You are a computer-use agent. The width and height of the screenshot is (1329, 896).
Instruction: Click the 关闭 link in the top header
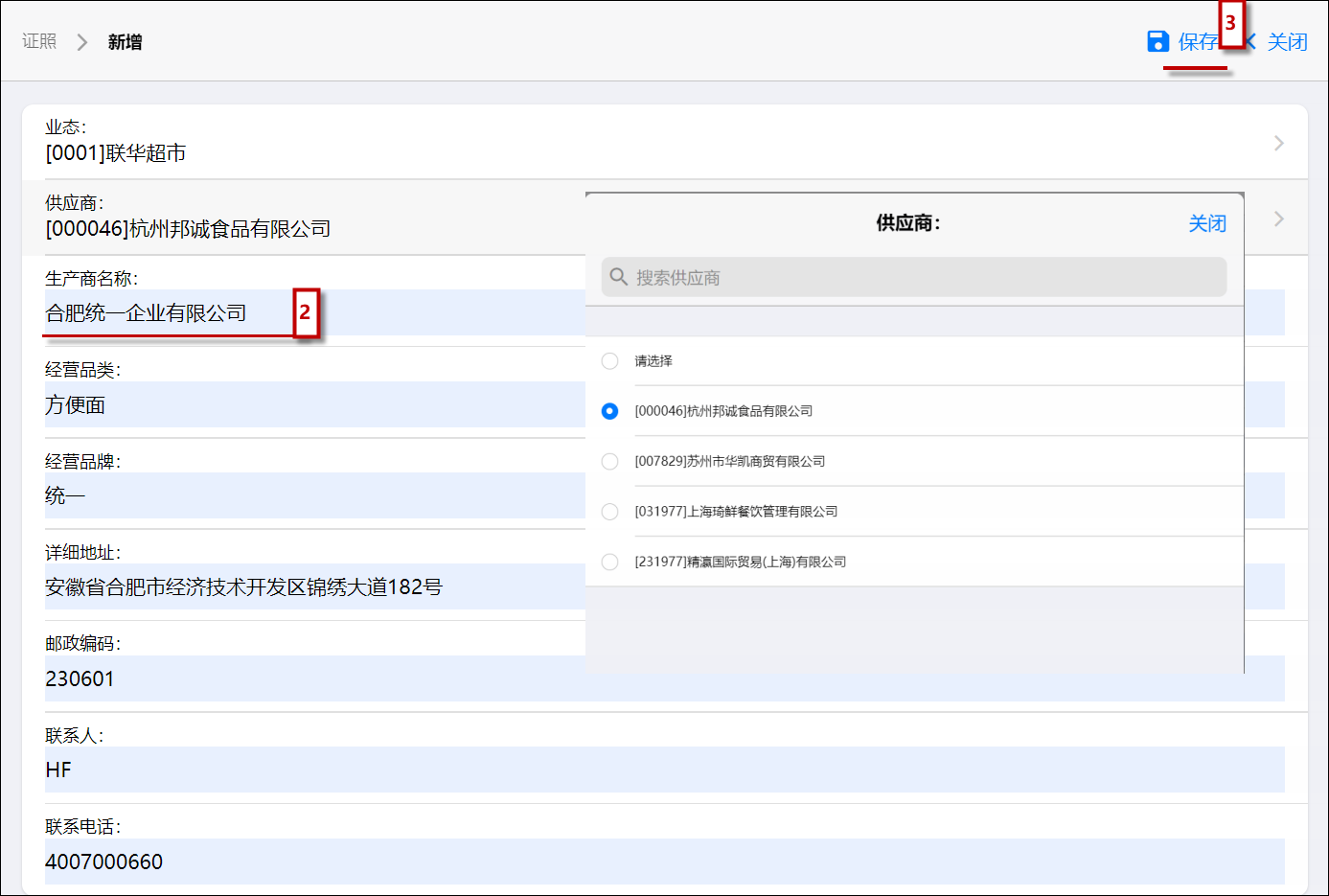point(1287,41)
